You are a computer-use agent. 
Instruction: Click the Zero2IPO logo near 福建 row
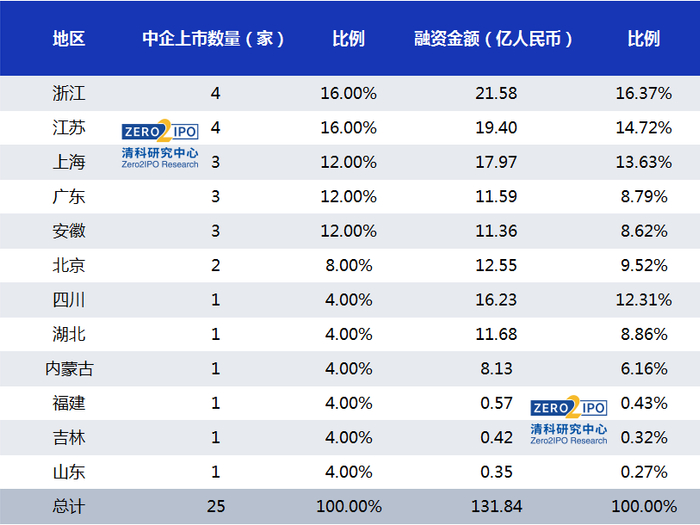pos(568,420)
